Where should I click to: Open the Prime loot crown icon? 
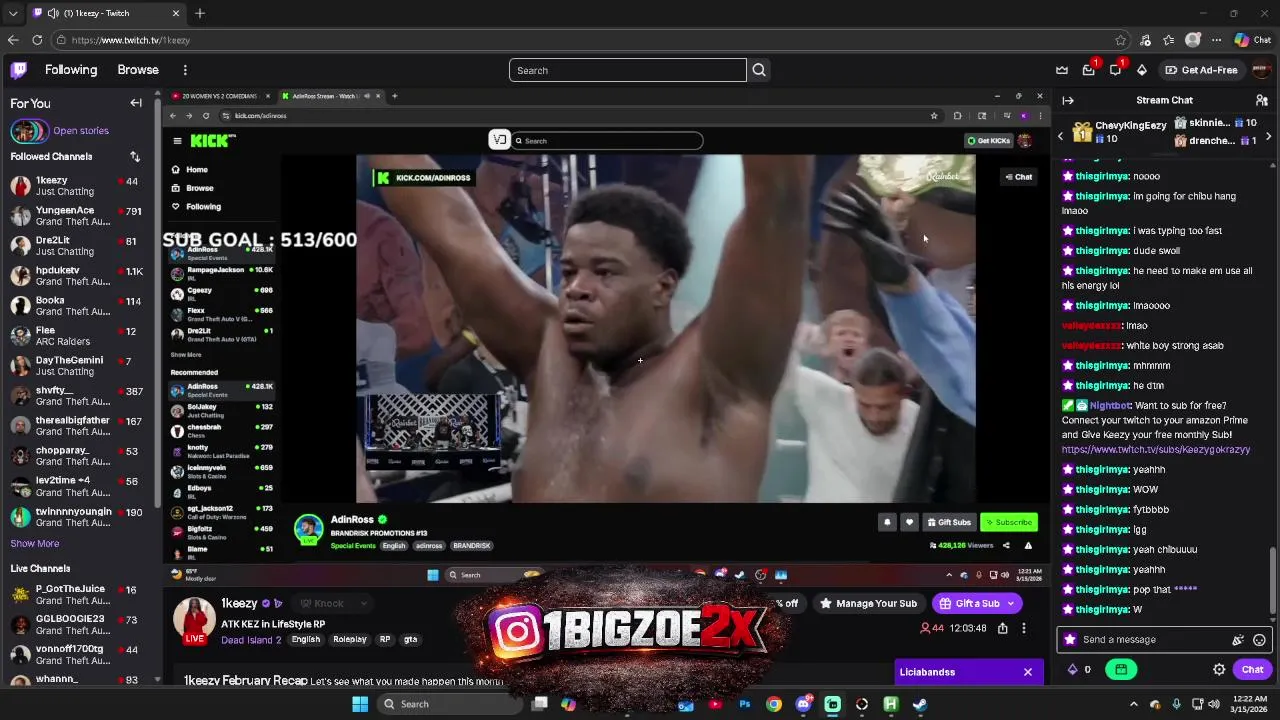pyautogui.click(x=1062, y=70)
